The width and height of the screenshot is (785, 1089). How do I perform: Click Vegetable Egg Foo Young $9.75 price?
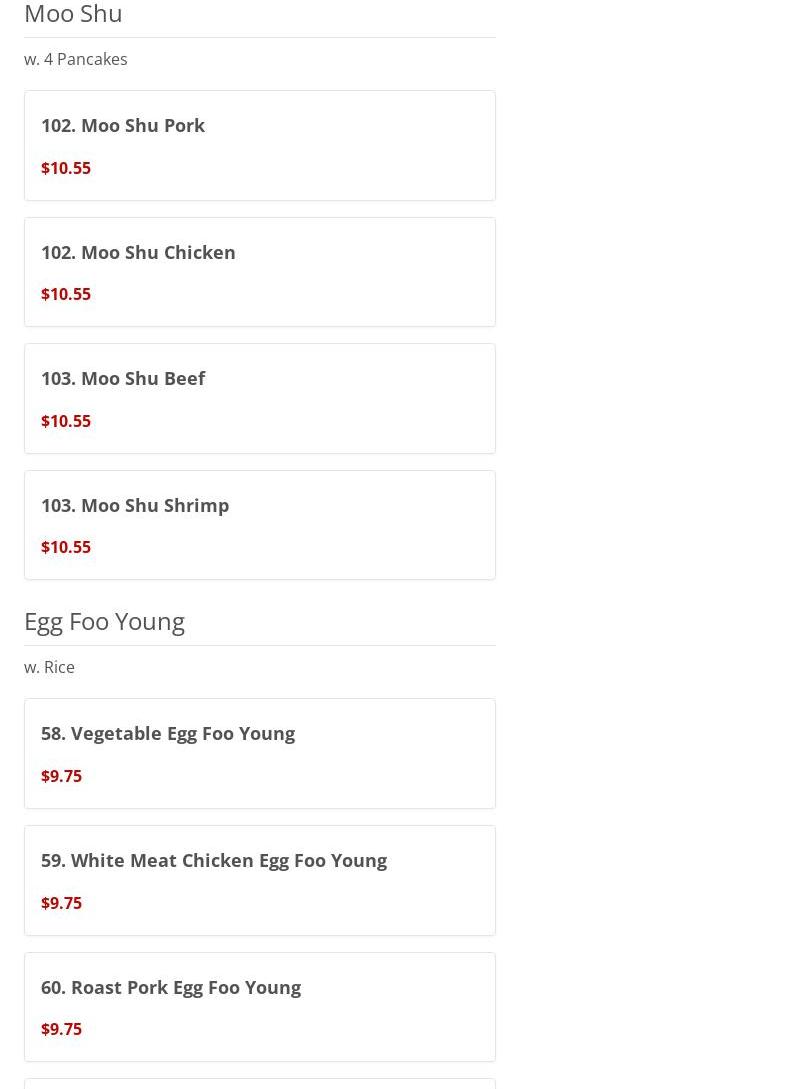pyautogui.click(x=61, y=776)
